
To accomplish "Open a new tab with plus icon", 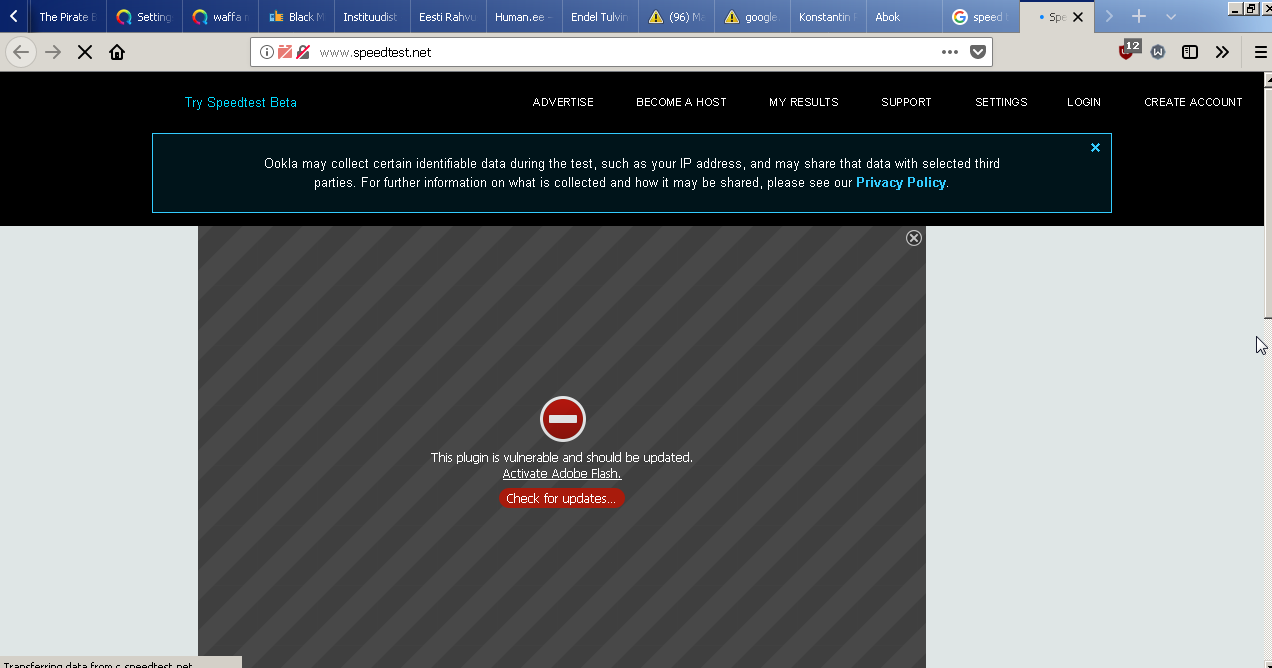I will point(1138,16).
